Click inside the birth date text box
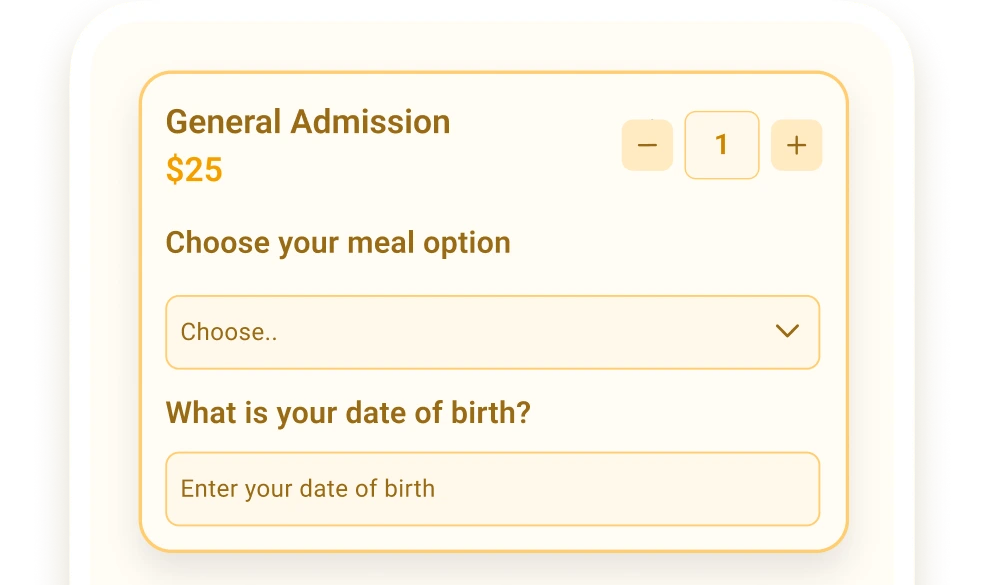 pos(492,489)
